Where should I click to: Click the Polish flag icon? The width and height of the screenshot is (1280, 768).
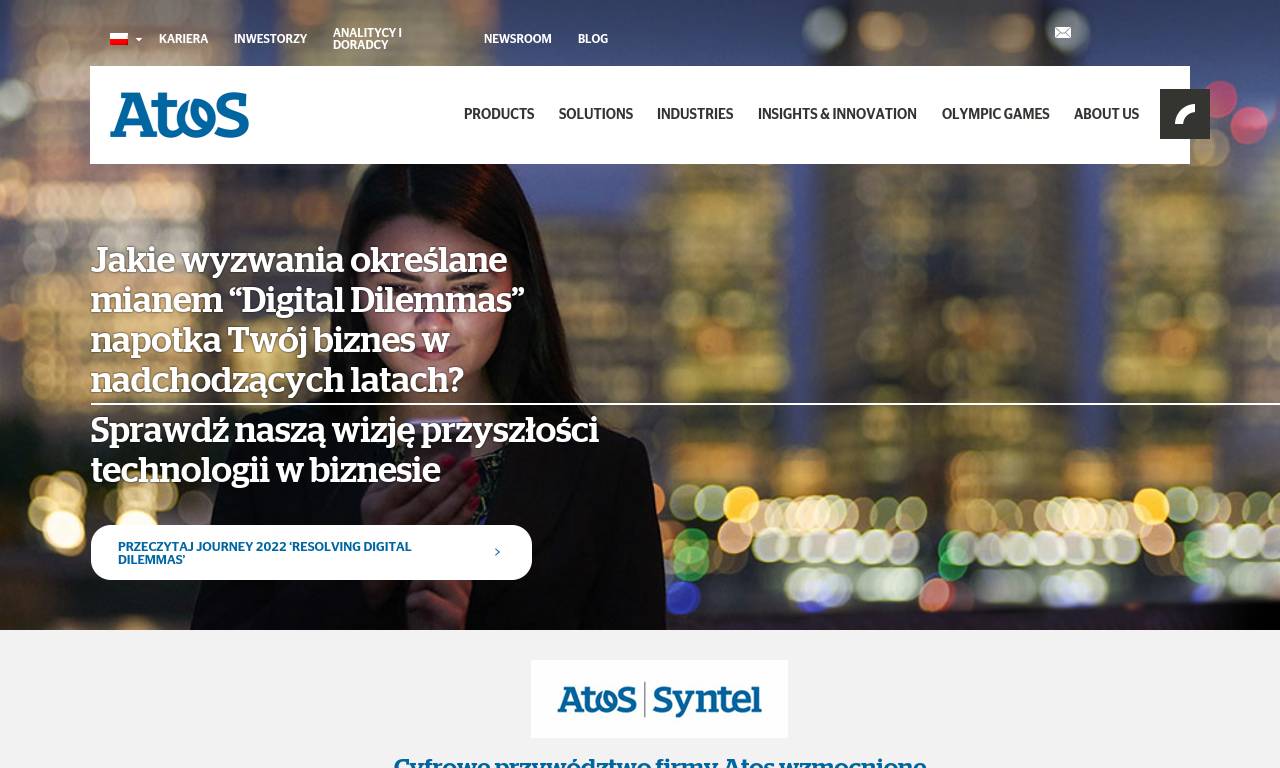point(119,39)
